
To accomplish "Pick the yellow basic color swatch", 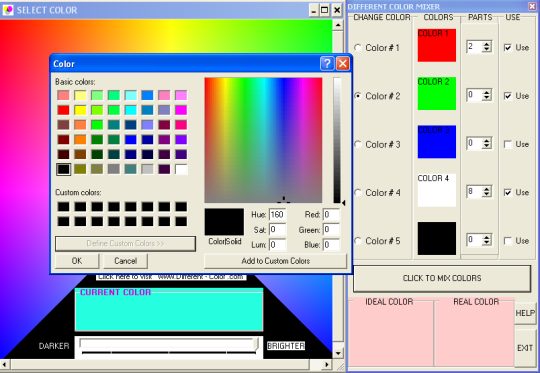I will 80,110.
